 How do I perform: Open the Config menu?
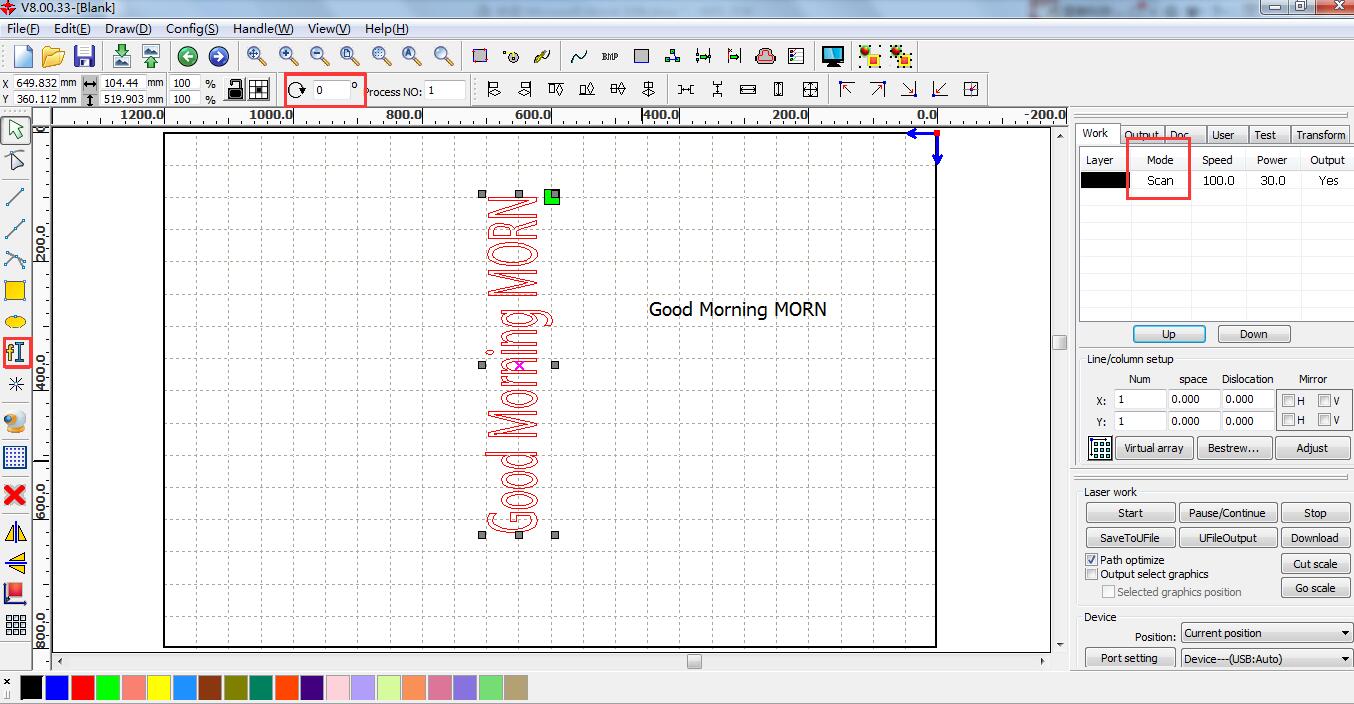tap(192, 29)
